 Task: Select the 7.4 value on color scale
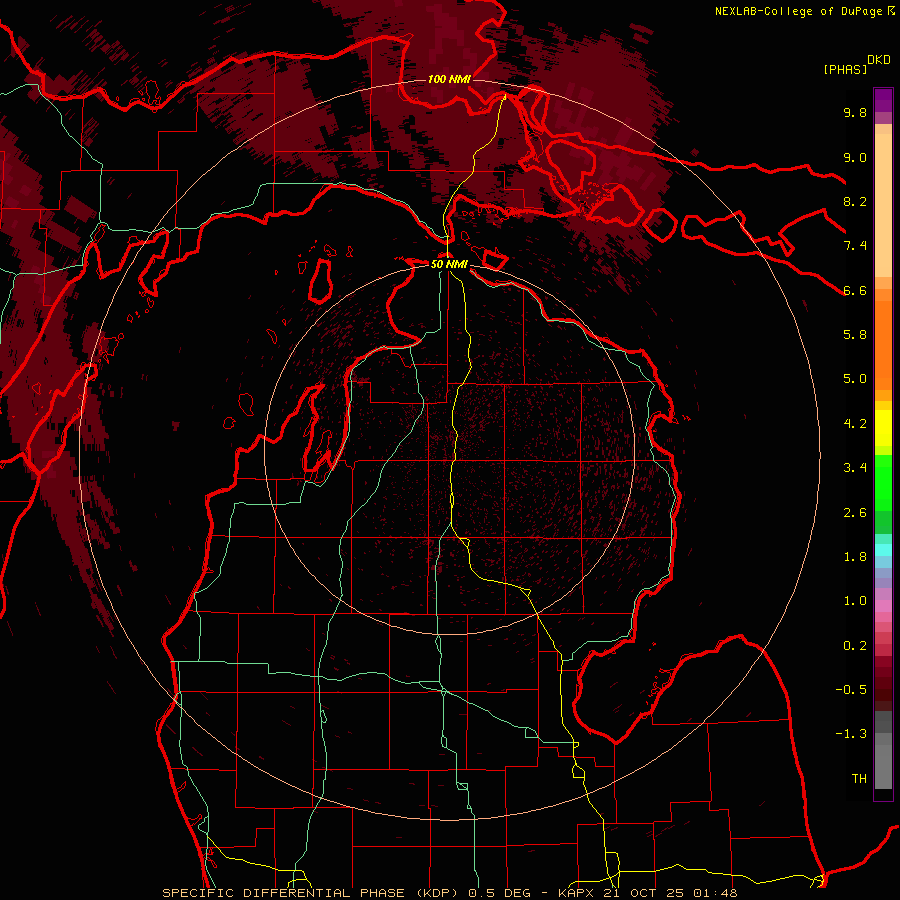tap(855, 246)
